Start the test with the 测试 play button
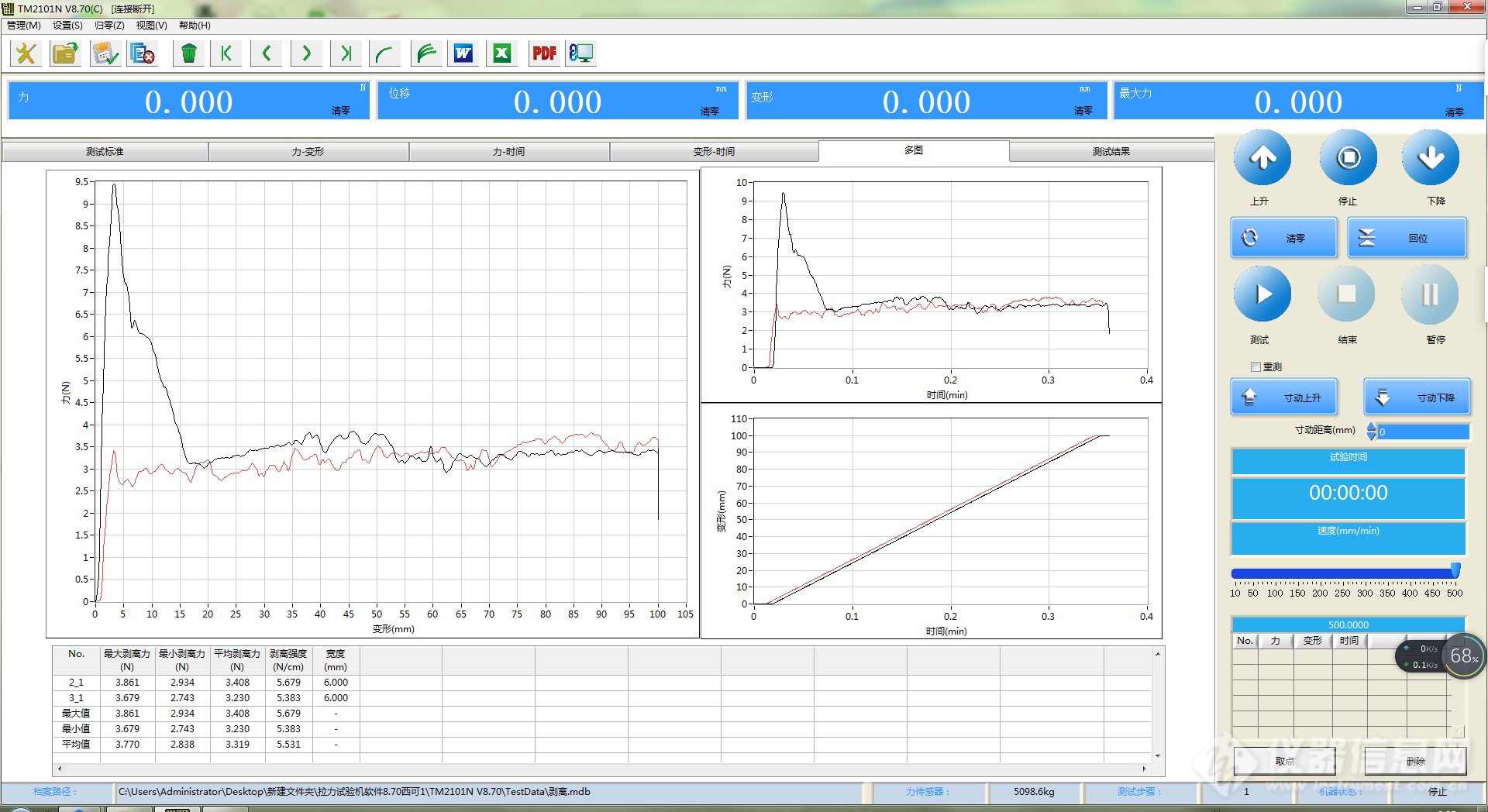1488x812 pixels. click(x=1262, y=294)
